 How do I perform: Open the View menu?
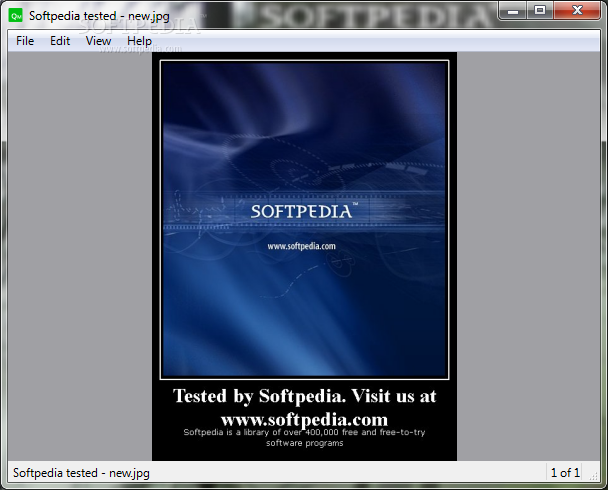pyautogui.click(x=98, y=41)
